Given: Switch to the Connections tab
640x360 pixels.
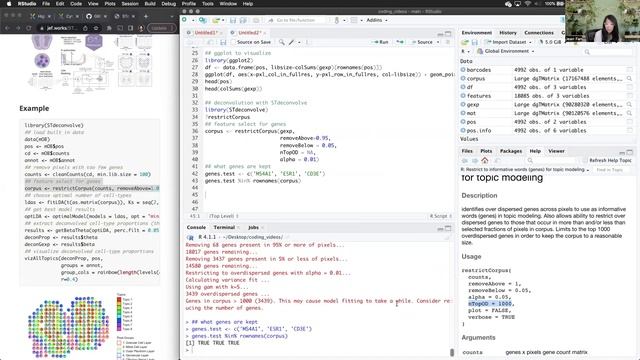Looking at the screenshot, I should (539, 33).
